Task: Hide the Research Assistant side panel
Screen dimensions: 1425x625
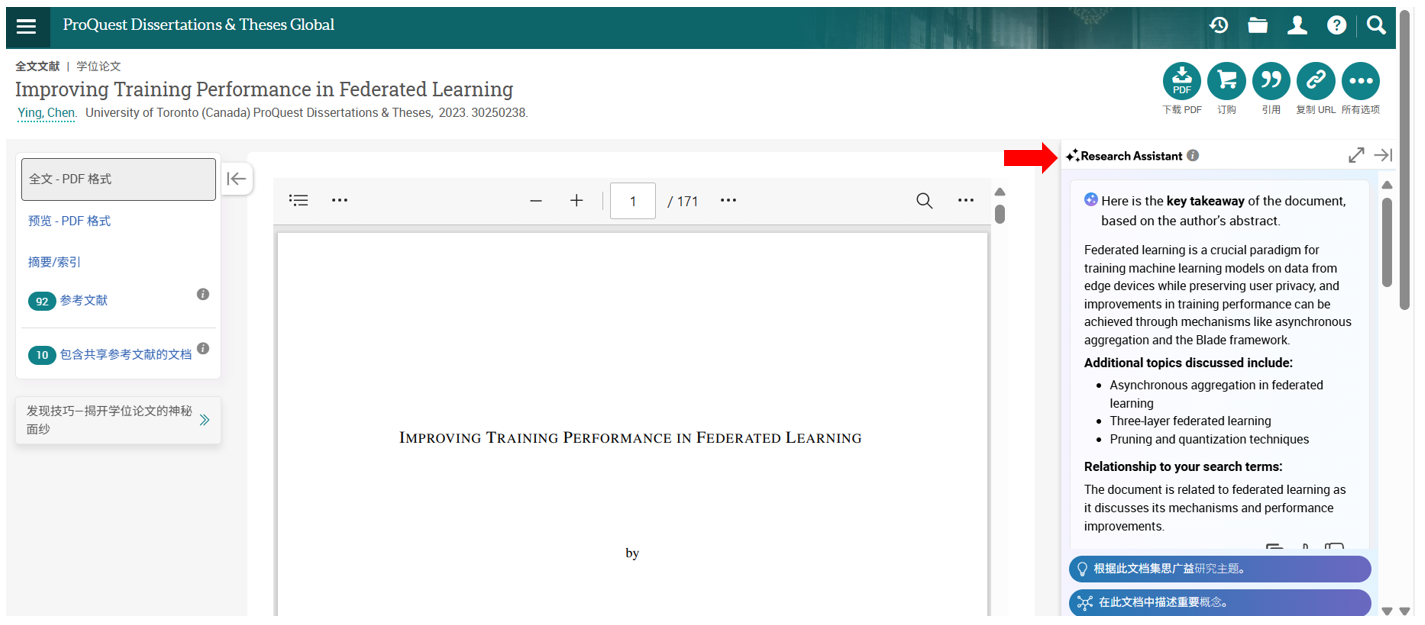Action: 1383,155
